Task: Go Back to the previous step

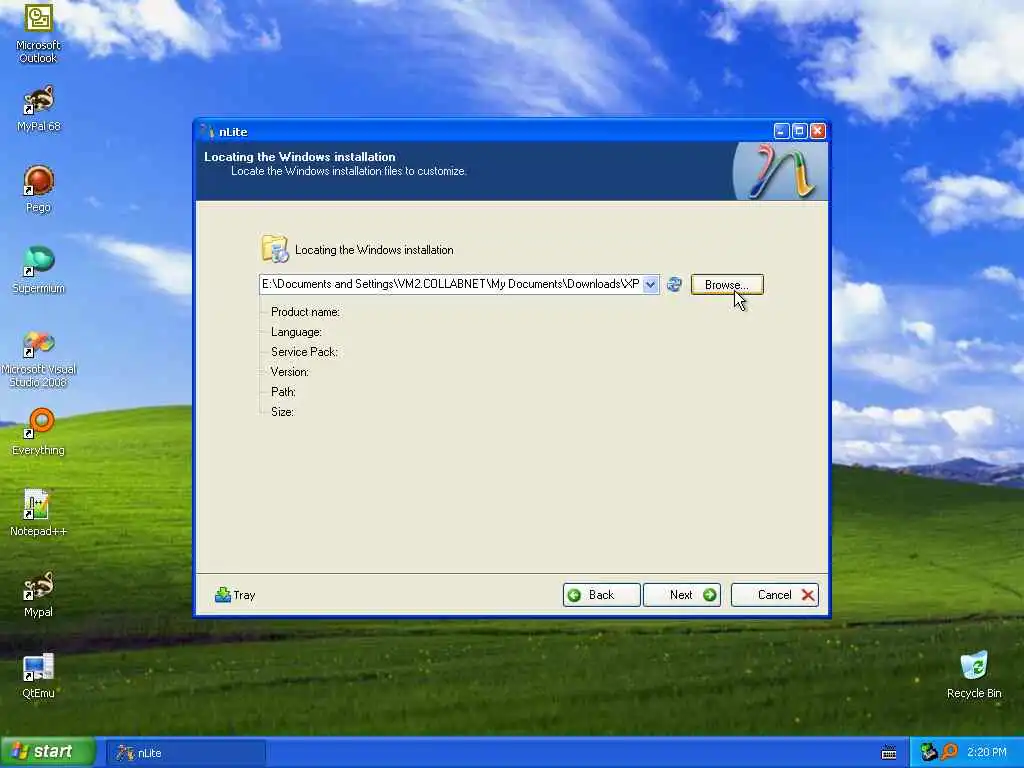Action: (601, 595)
